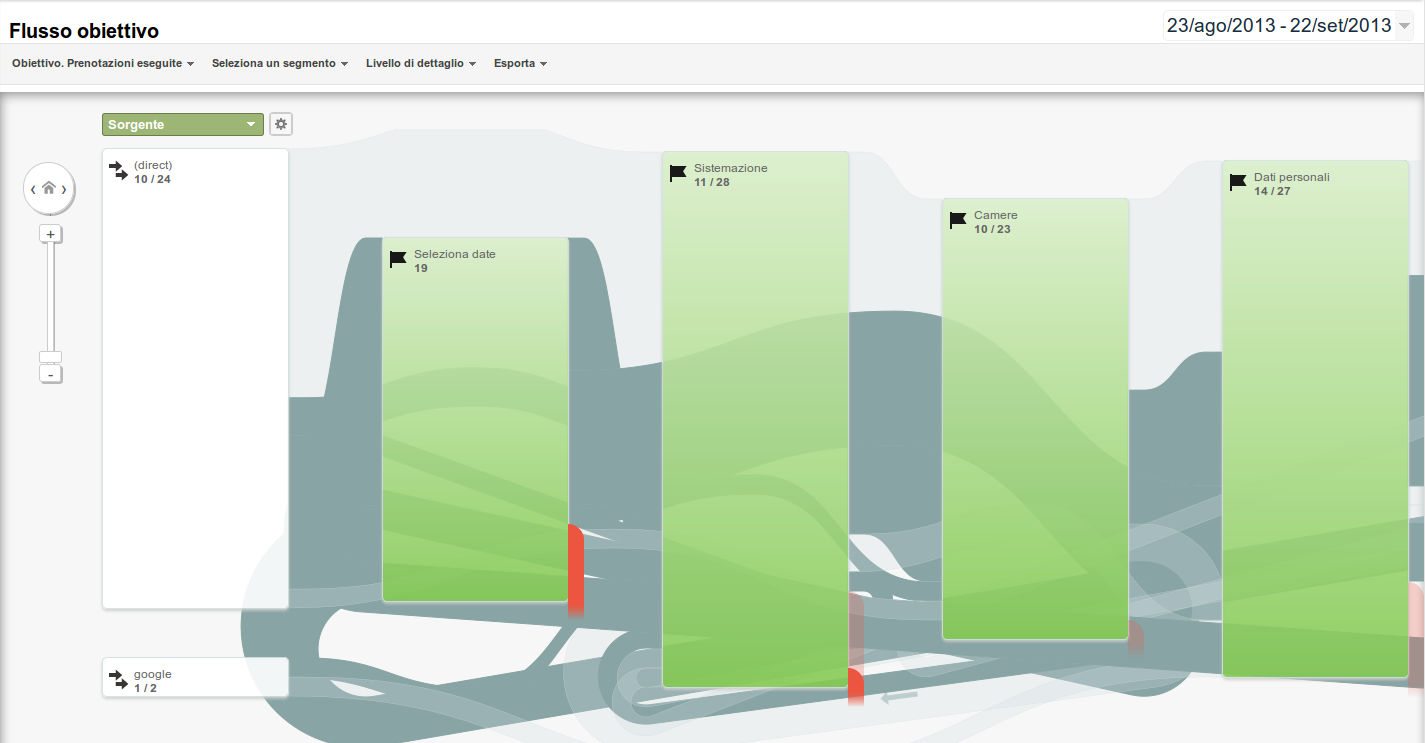Click the right pan arrow in navigation control

65,189
